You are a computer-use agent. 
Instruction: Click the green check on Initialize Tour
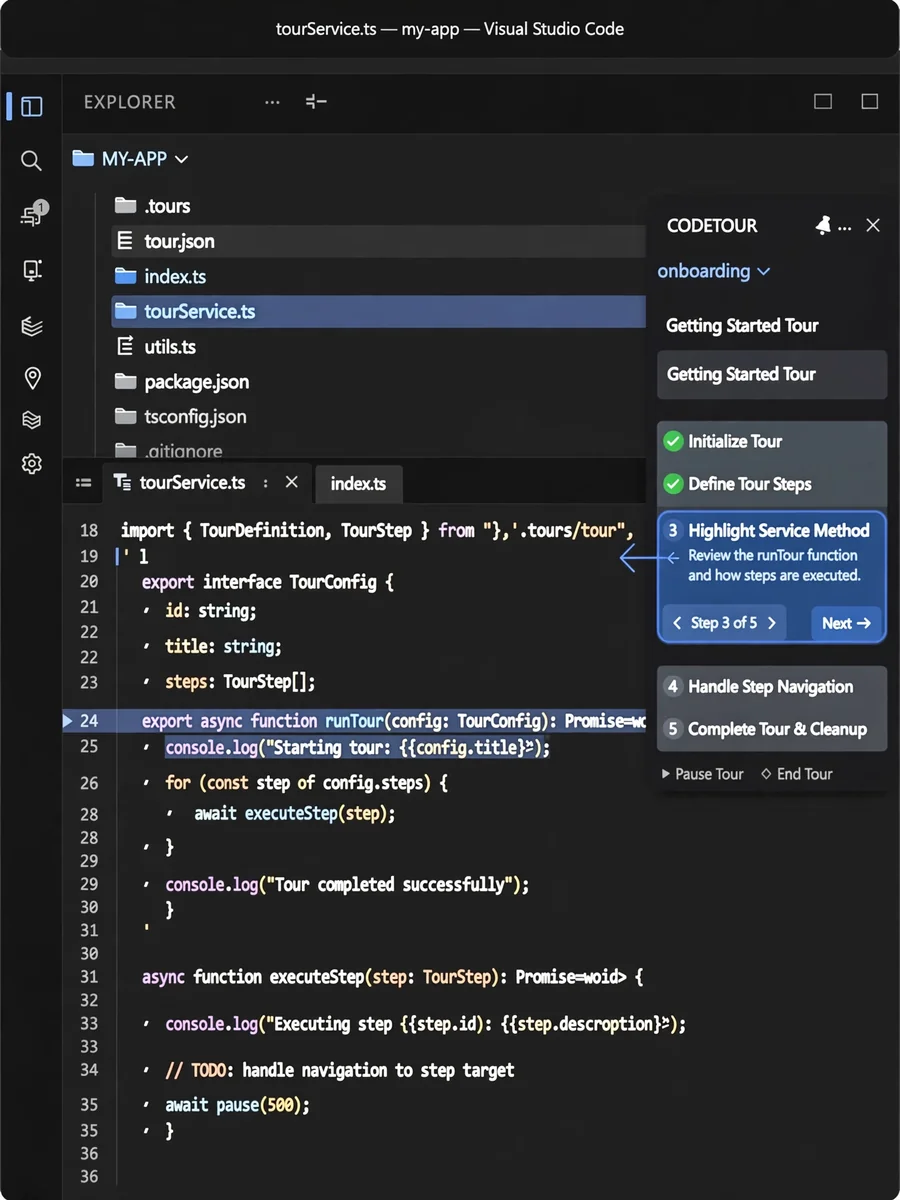[x=673, y=441]
